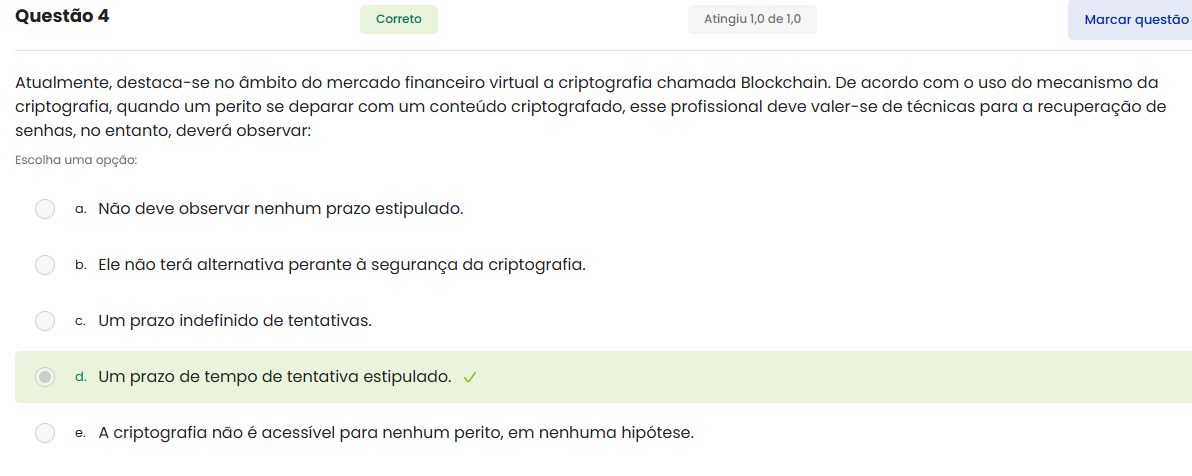Click the Correto status badge

click(398, 19)
